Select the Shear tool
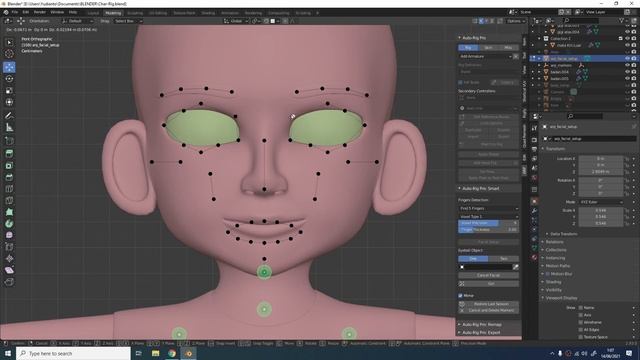Viewport: 640px width, 360px height. tap(9, 270)
